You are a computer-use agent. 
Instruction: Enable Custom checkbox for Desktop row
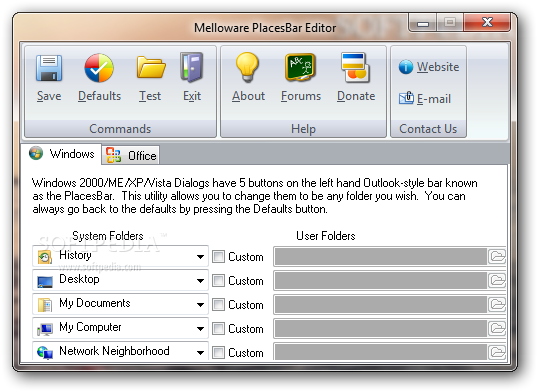coord(218,281)
